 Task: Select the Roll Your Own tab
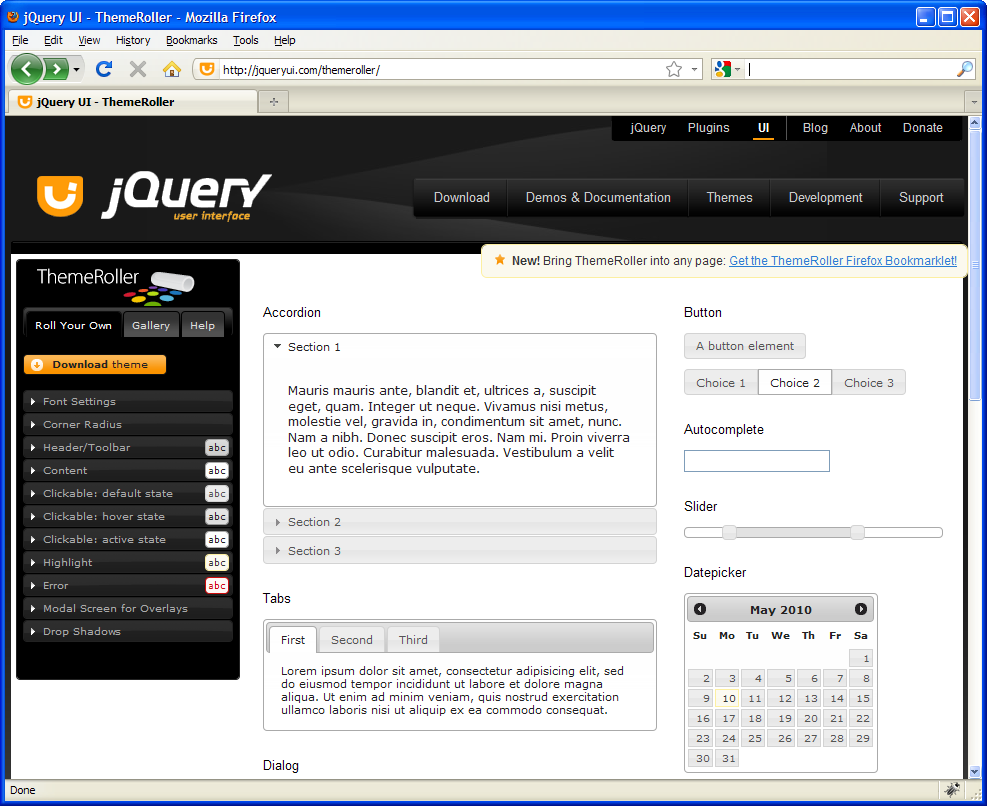[73, 326]
